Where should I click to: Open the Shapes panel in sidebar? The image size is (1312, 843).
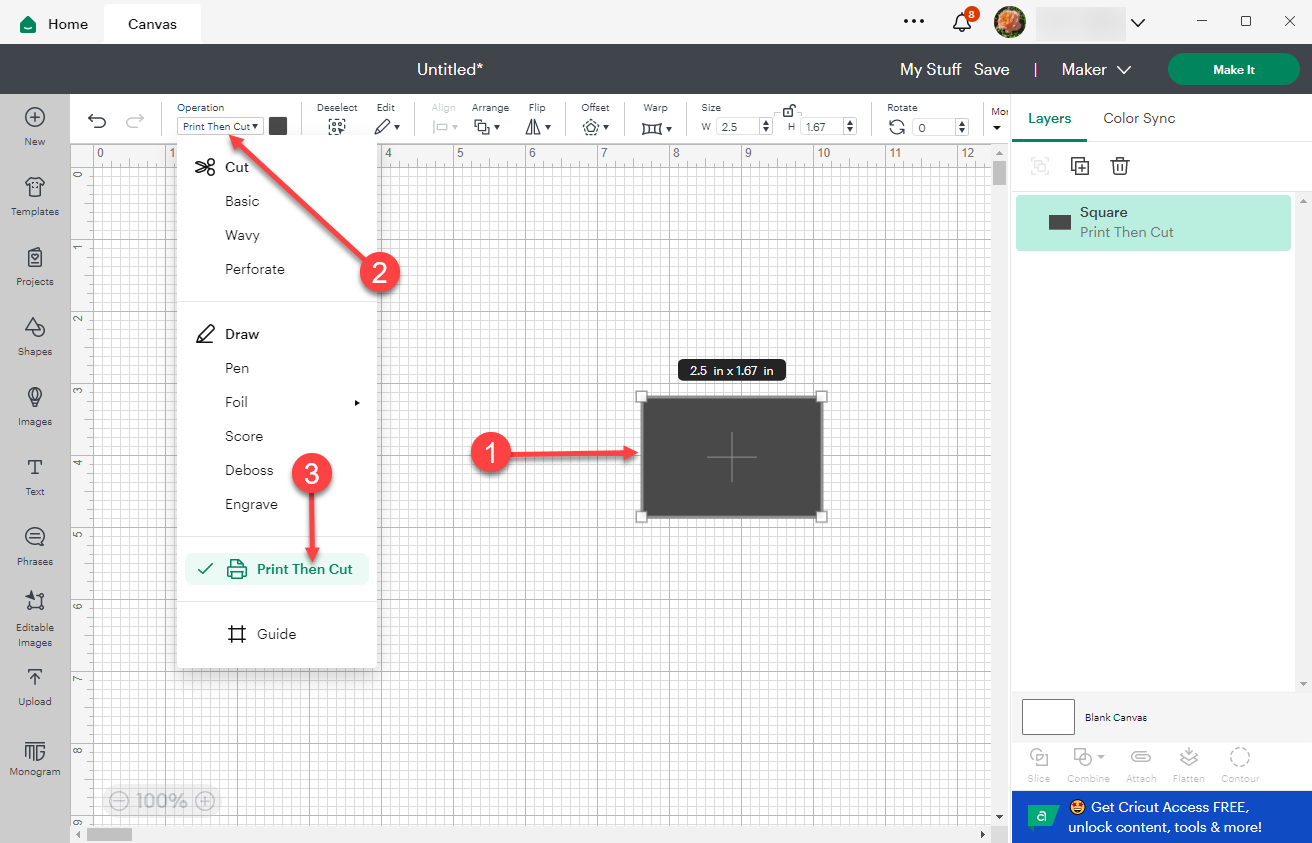point(35,335)
